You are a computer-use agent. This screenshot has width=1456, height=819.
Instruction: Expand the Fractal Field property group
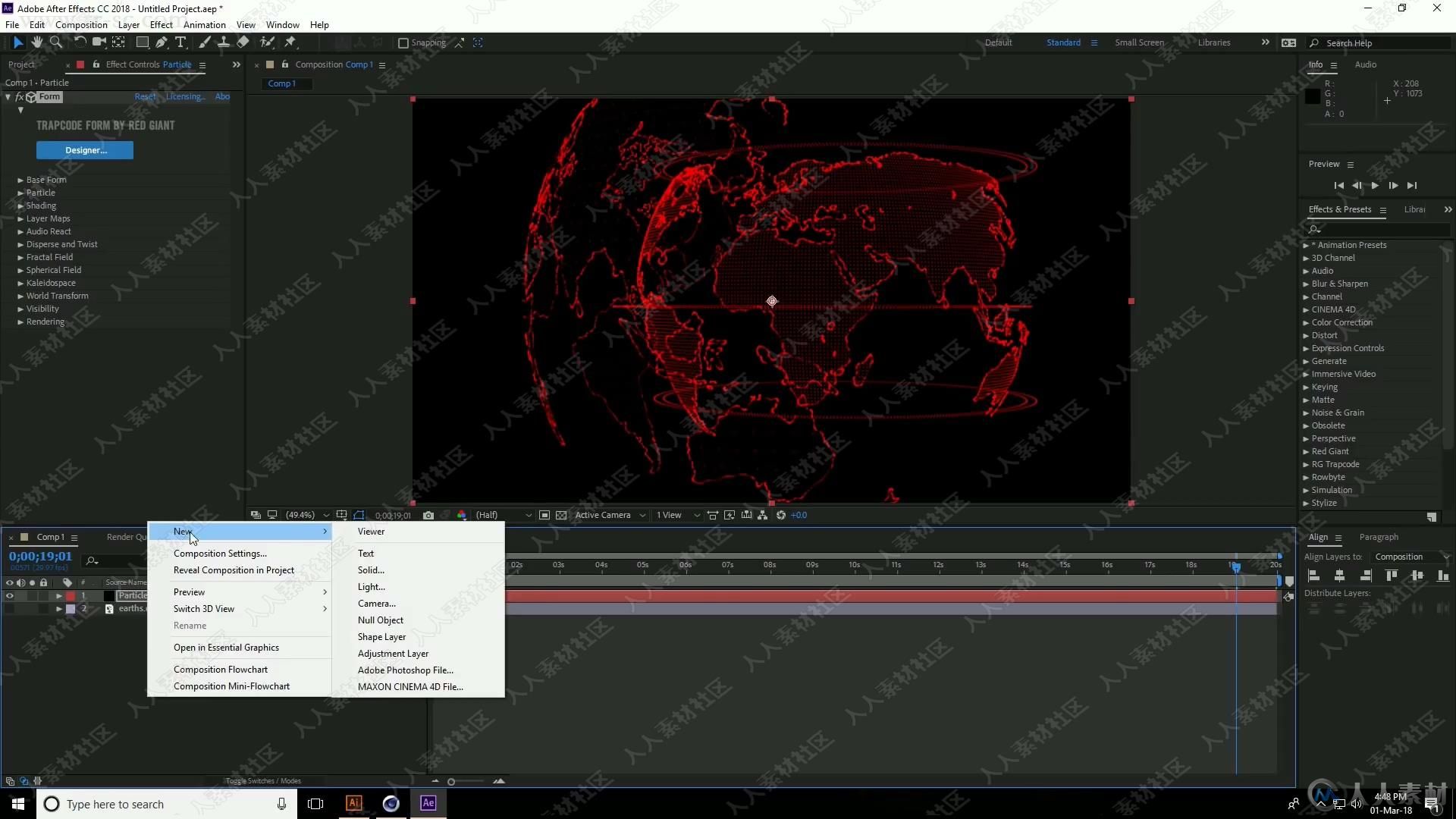20,258
